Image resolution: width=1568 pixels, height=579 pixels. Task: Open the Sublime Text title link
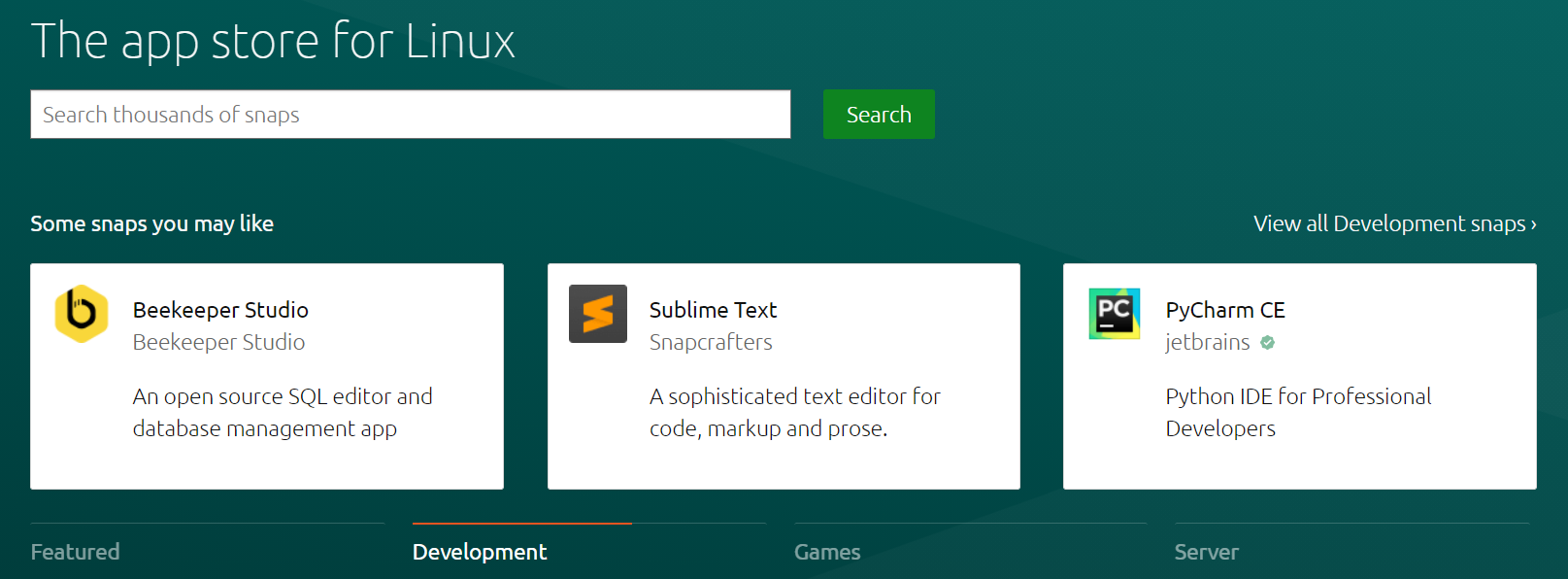click(713, 310)
